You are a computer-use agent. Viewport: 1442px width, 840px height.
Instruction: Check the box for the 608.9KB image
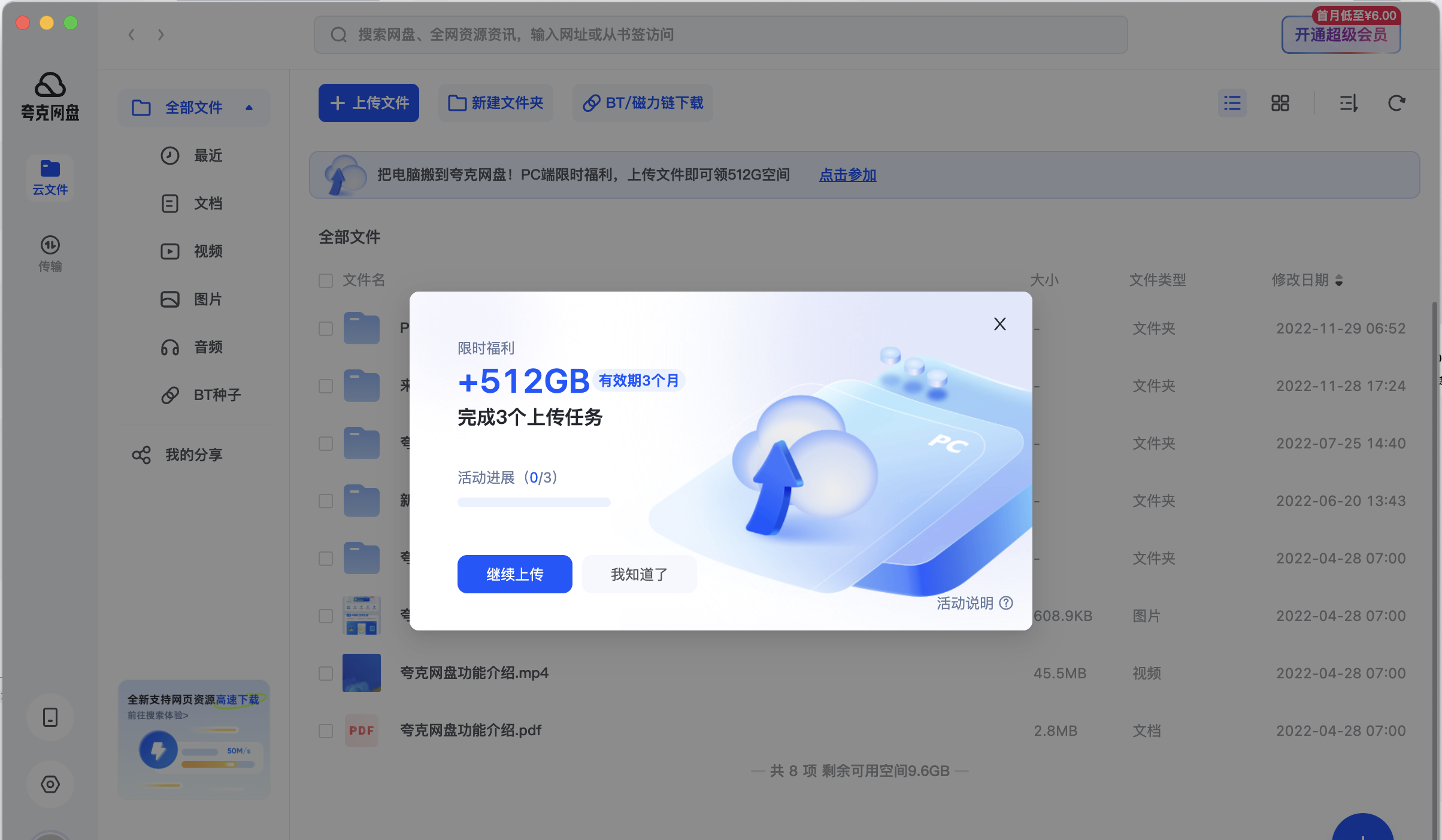tap(326, 616)
